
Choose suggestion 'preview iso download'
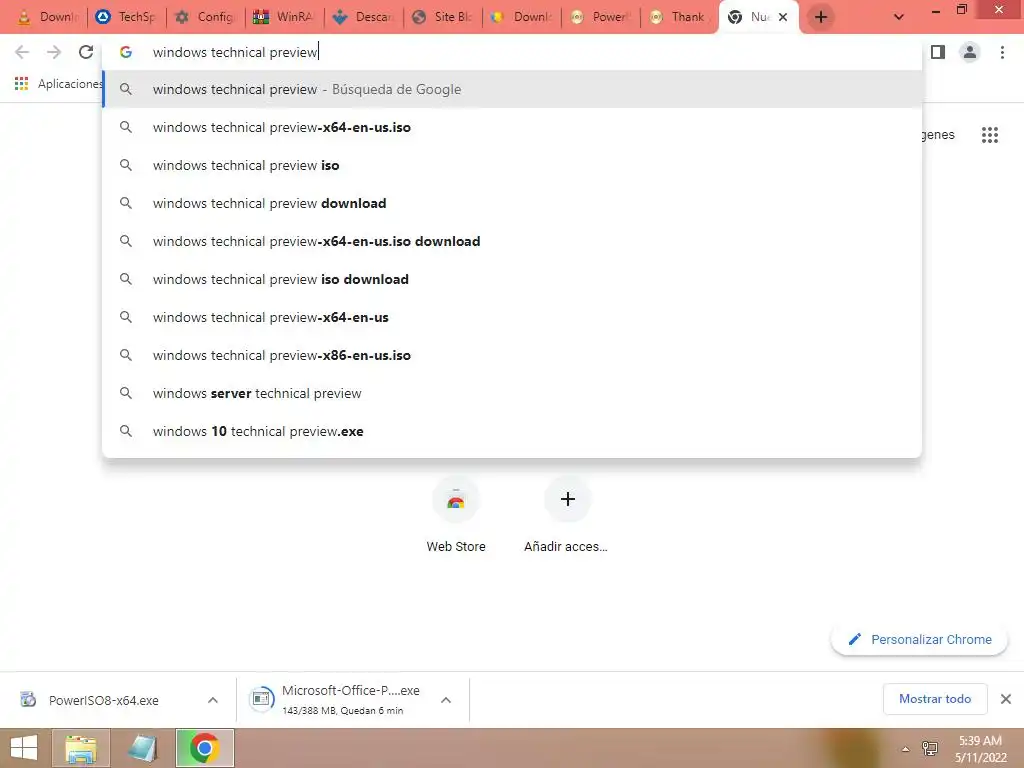point(512,279)
